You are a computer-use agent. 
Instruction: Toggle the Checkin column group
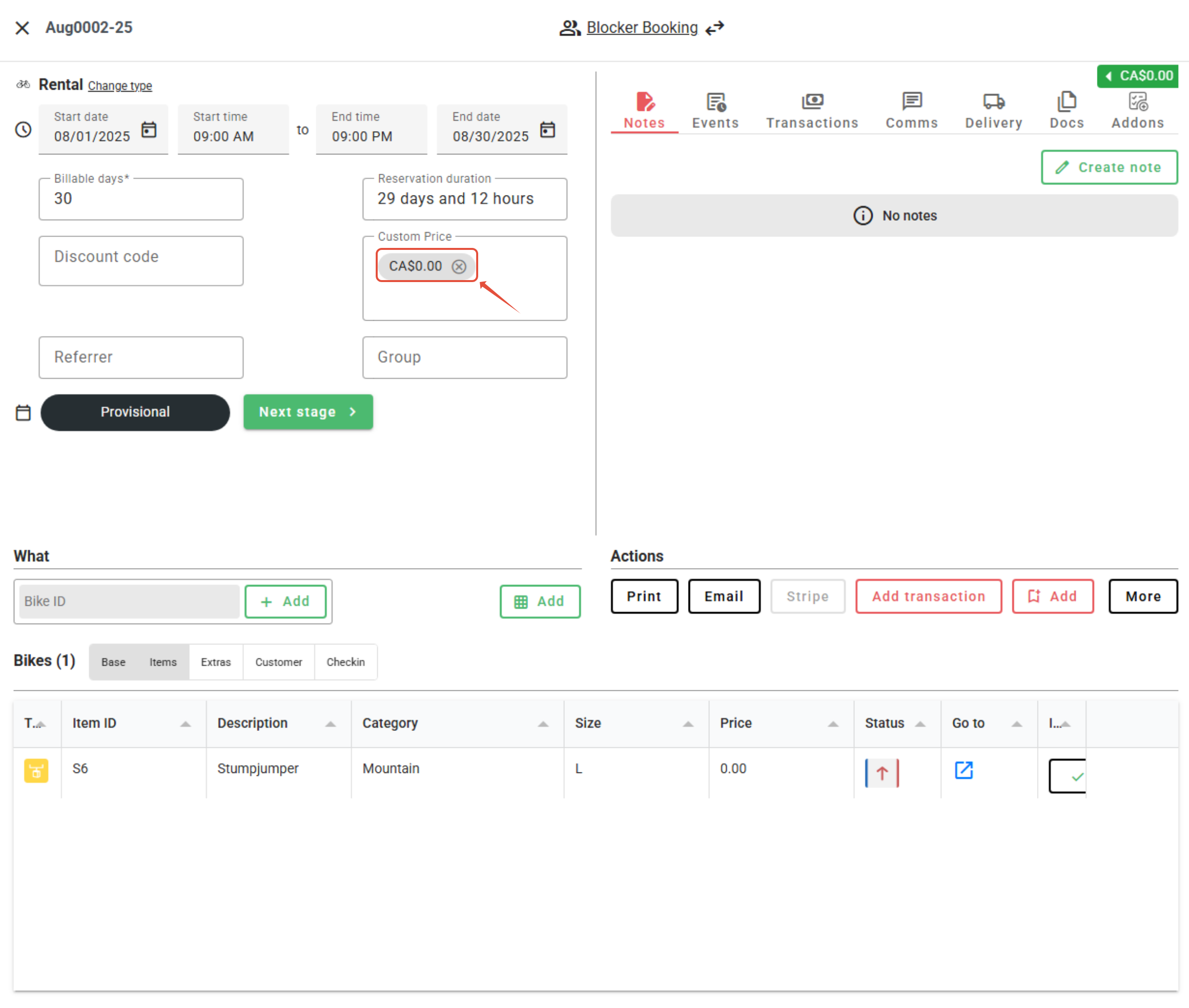coord(346,662)
